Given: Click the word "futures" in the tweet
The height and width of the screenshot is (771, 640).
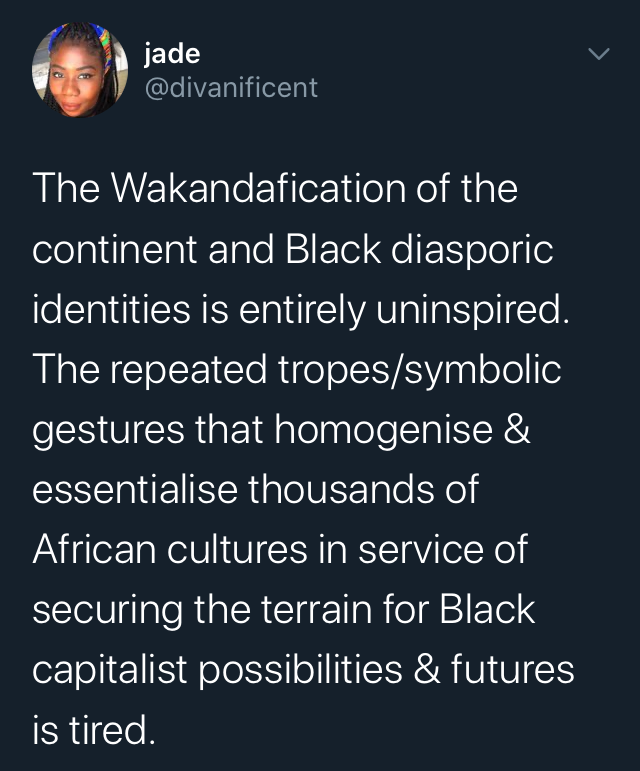Looking at the screenshot, I should pyautogui.click(x=514, y=669).
